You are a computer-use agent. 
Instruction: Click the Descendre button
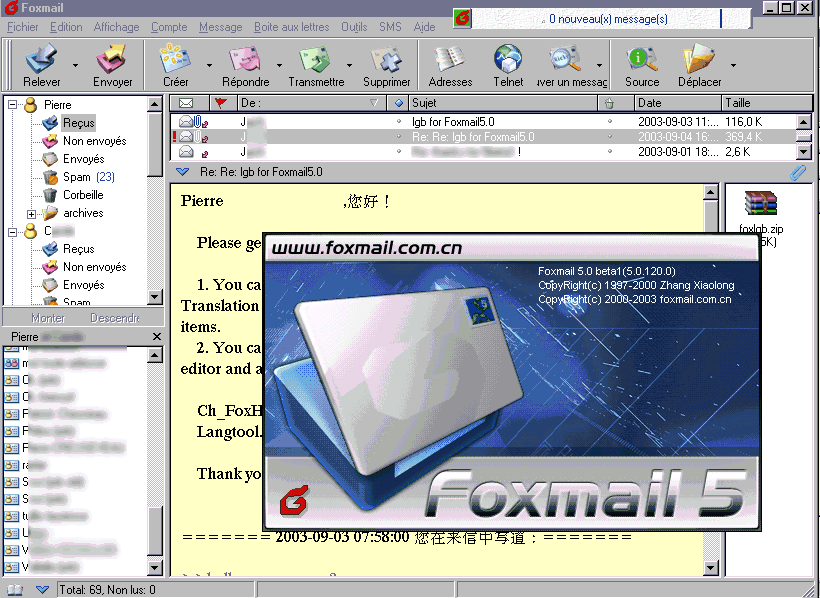point(115,318)
